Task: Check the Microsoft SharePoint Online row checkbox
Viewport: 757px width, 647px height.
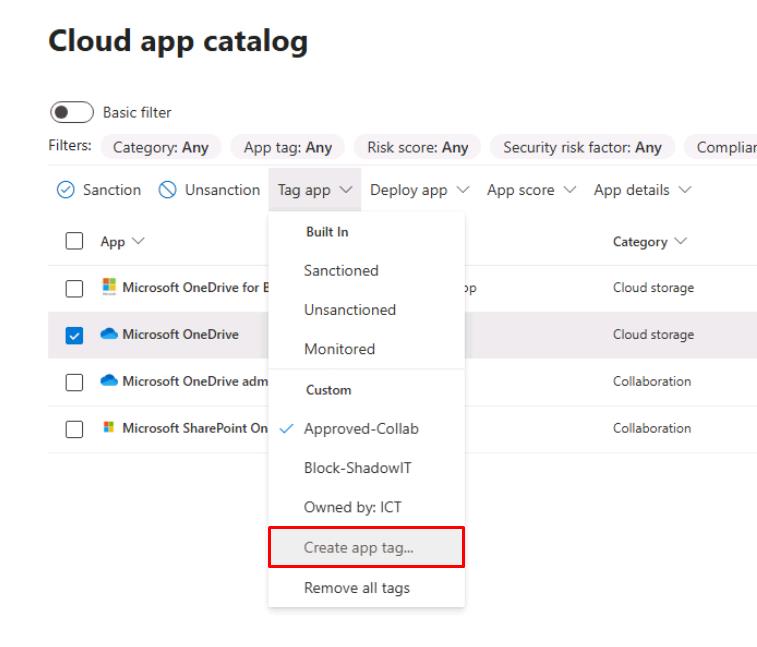Action: (74, 428)
